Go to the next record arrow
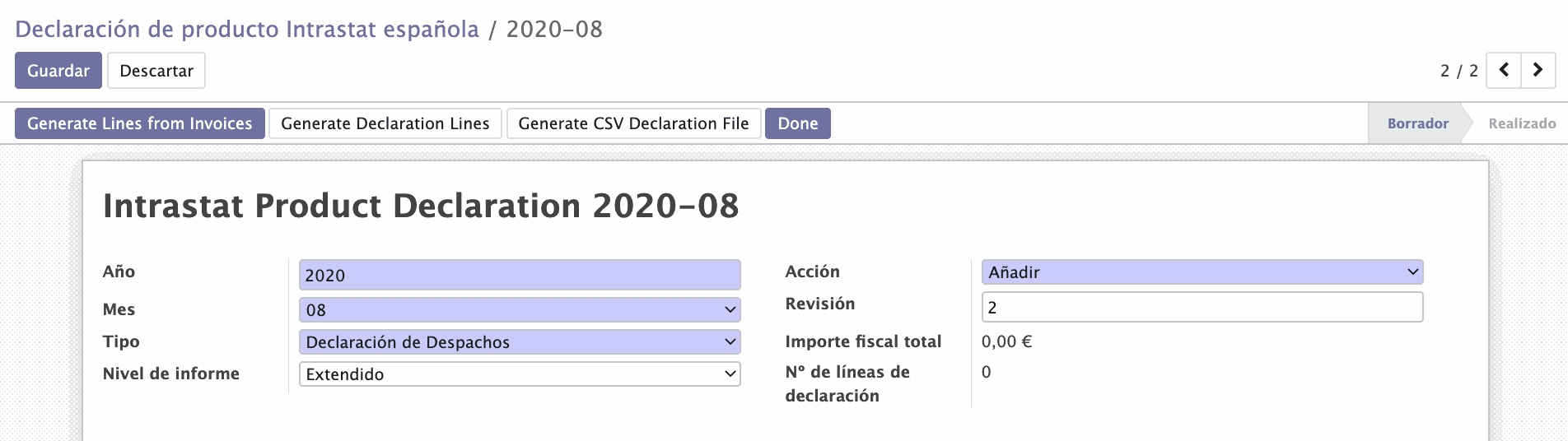Viewport: 1568px width, 441px height. [1538, 71]
